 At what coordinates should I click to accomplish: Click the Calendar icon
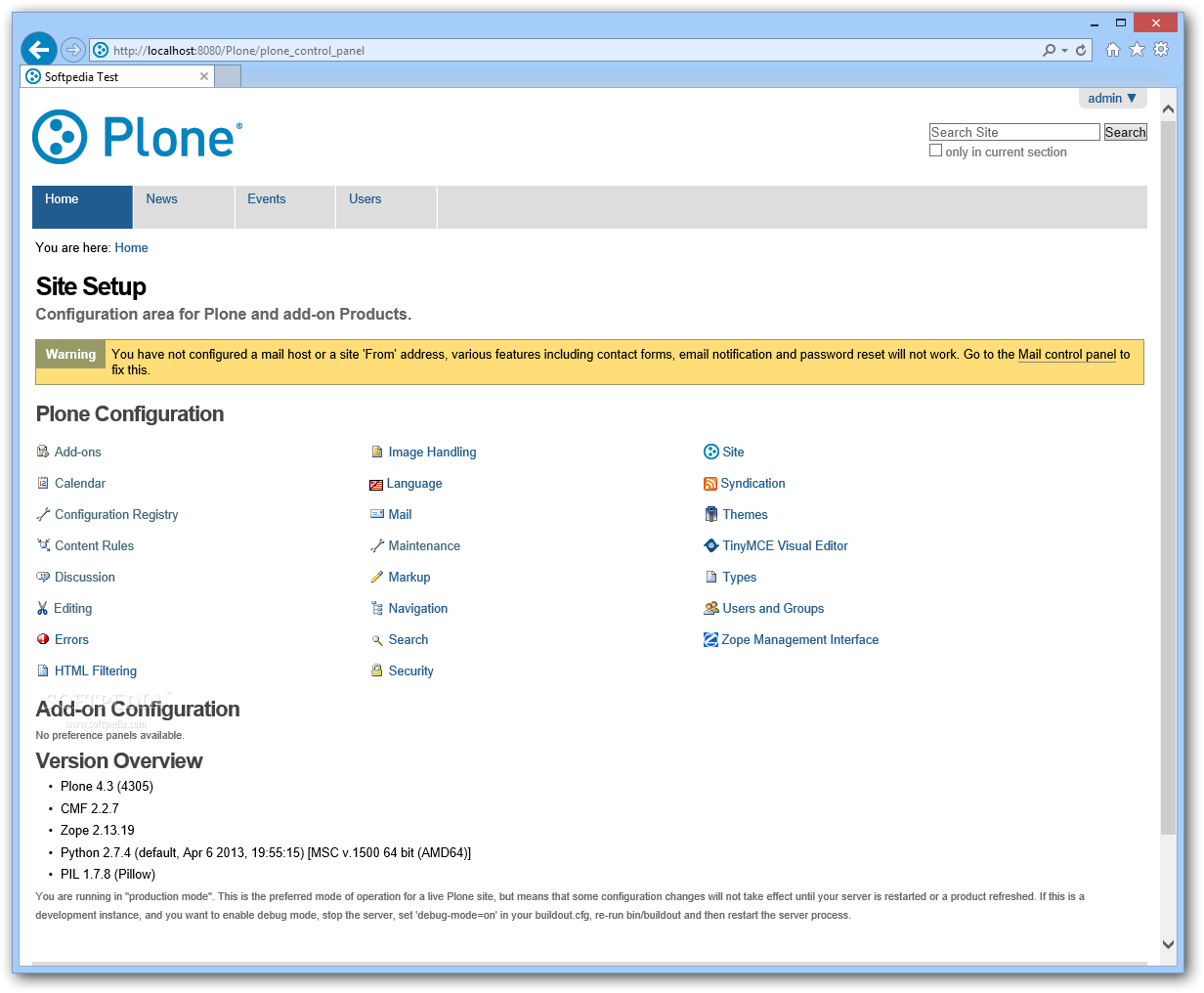click(43, 483)
